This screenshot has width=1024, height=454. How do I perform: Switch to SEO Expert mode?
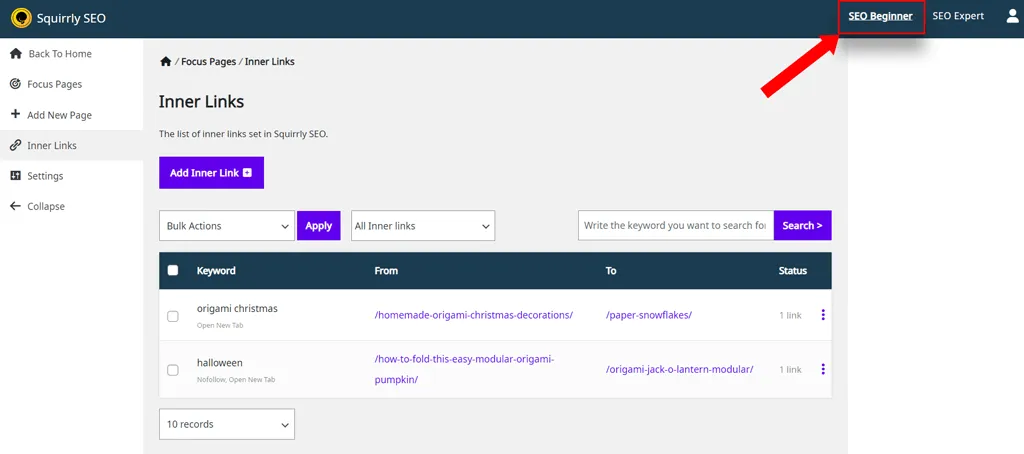click(x=958, y=16)
